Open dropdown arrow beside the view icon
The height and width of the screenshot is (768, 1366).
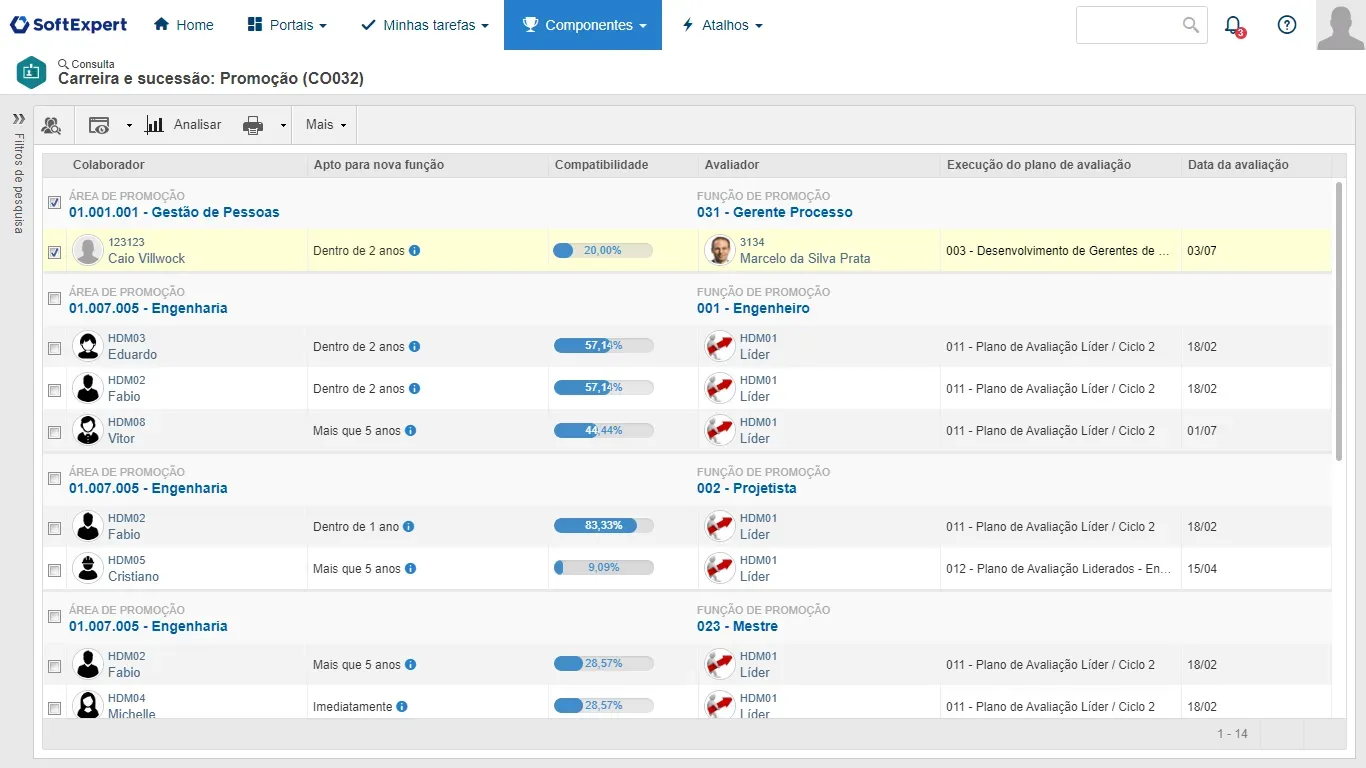tap(129, 126)
